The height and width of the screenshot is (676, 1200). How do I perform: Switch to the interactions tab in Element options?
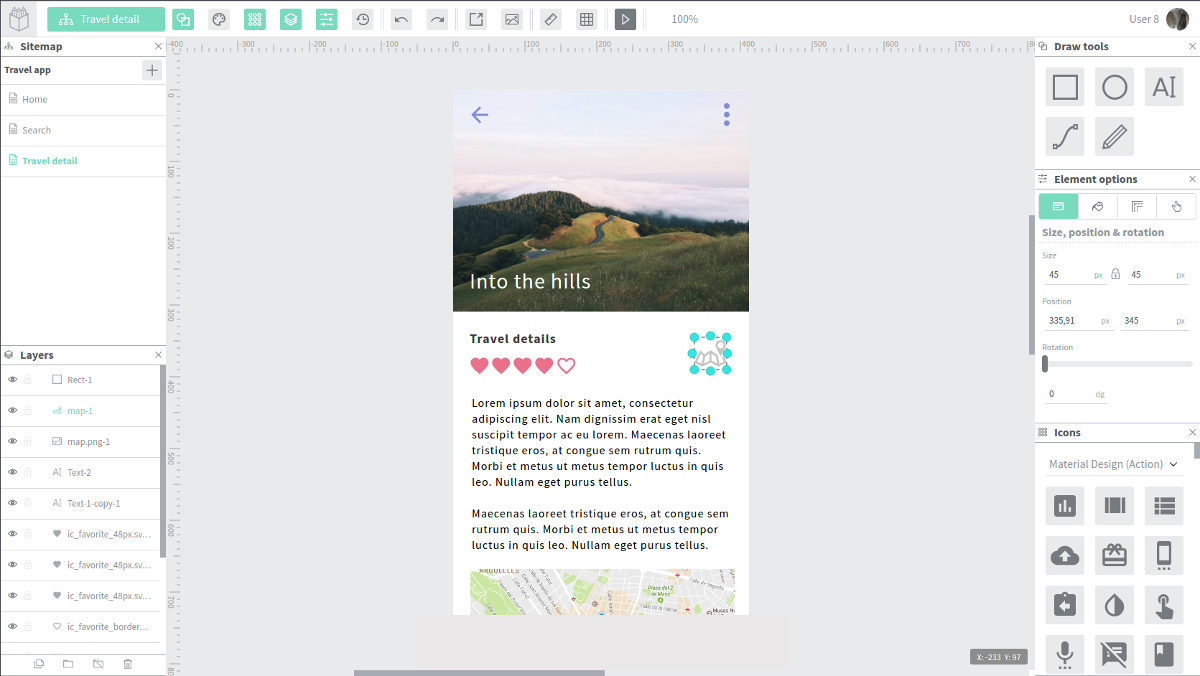(1176, 206)
